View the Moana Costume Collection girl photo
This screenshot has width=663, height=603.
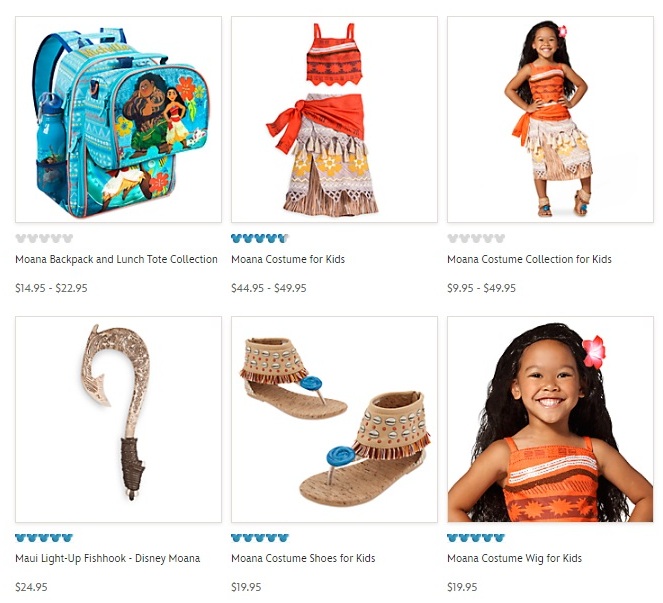(550, 119)
